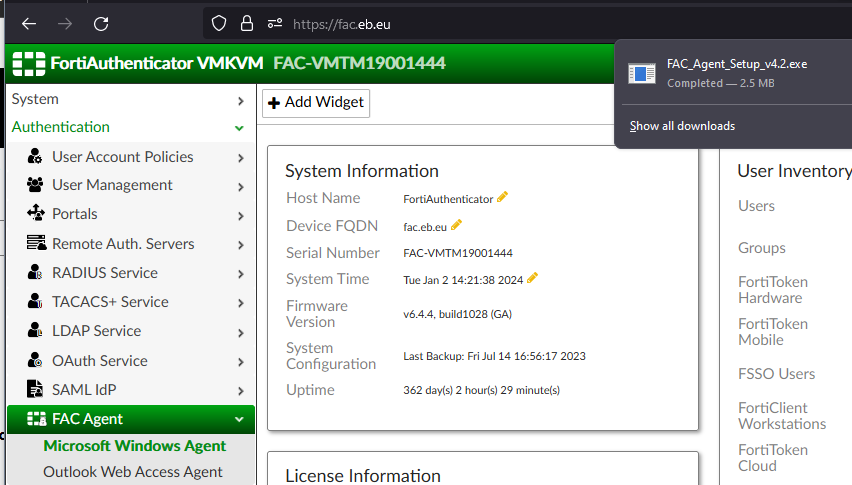The image size is (852, 485).
Task: Edit Host Name with pencil icon
Action: tap(503, 197)
